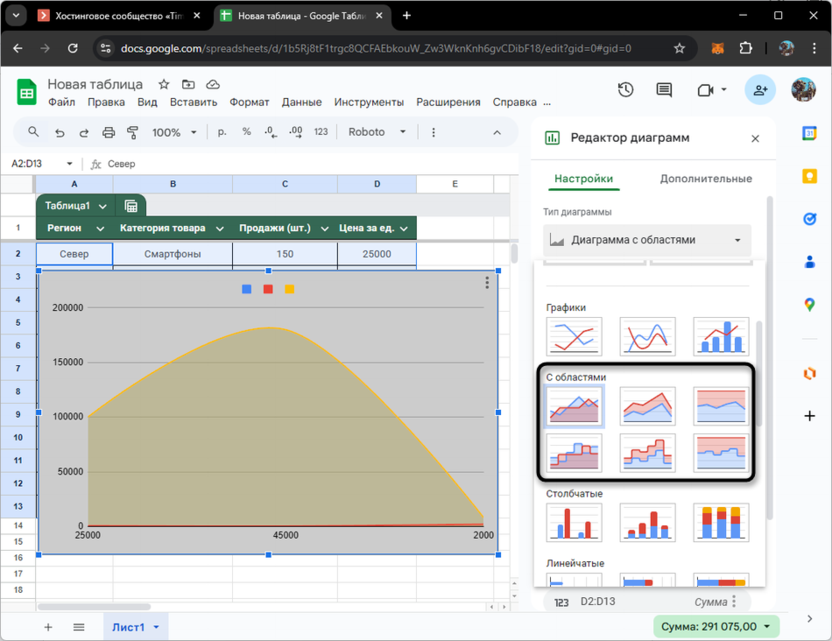
Task: Open Тип диаграммы dropdown selector
Action: 647,240
